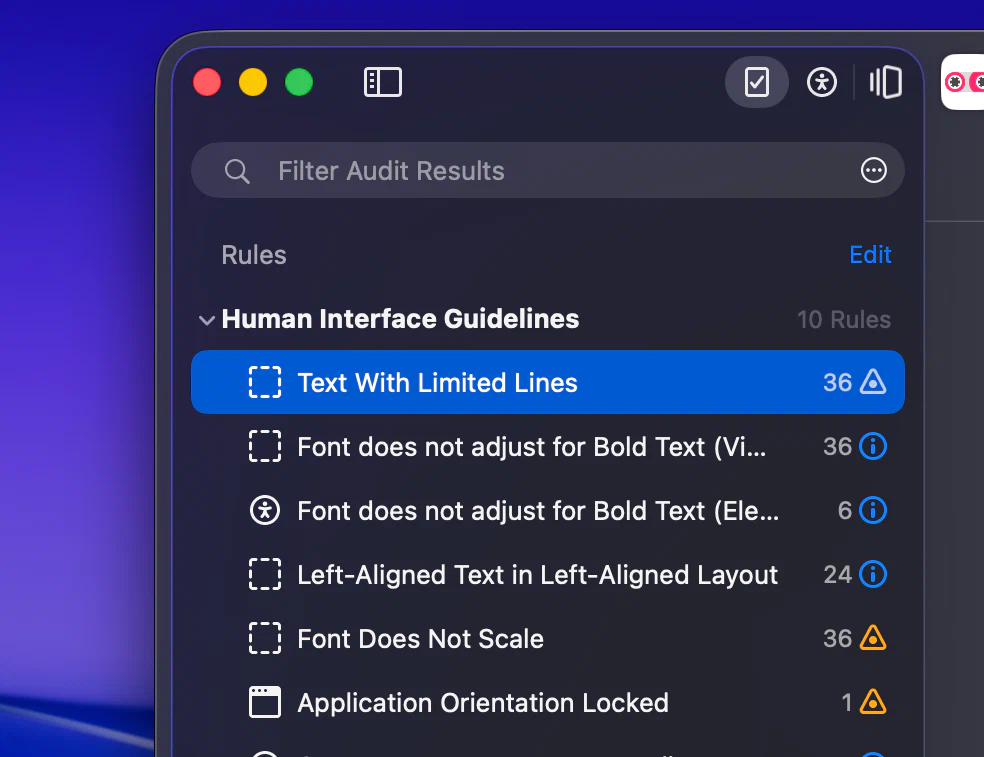Click window icon for Application Orientation Locked
The image size is (984, 757).
pos(265,702)
